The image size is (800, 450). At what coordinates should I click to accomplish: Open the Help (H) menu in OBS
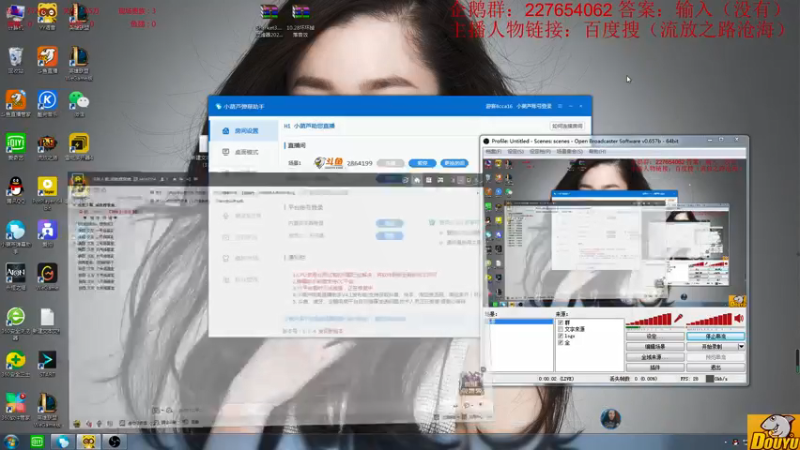click(597, 152)
